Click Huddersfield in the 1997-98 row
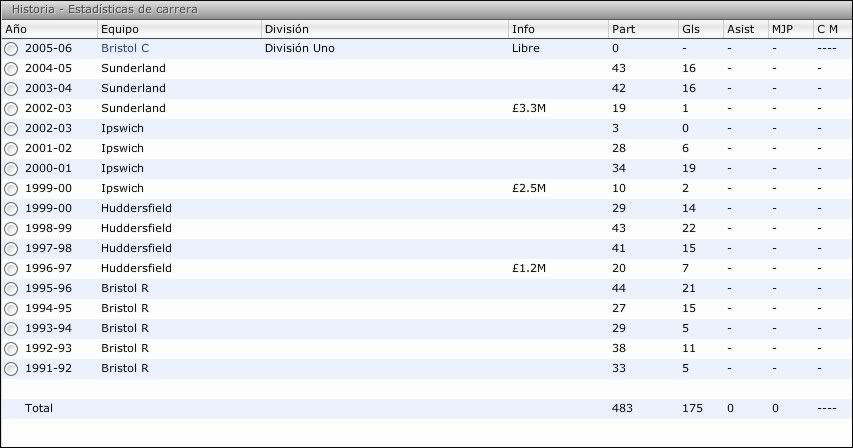 (136, 248)
